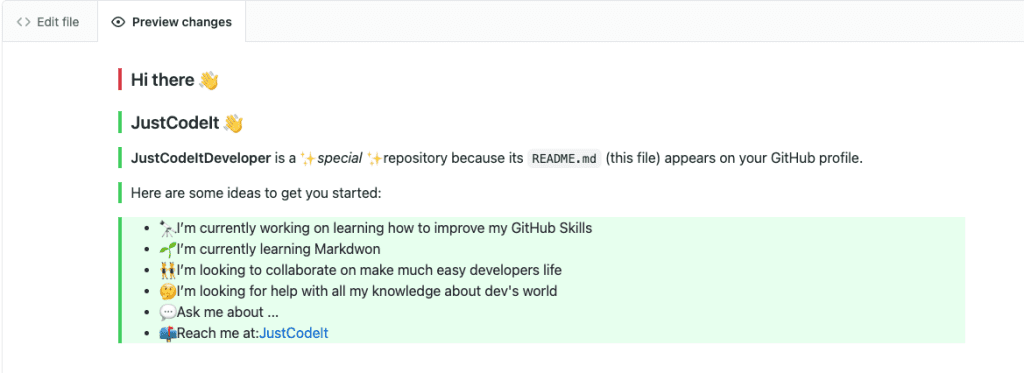
Task: Click the telescope emoji in the list
Action: coord(168,228)
